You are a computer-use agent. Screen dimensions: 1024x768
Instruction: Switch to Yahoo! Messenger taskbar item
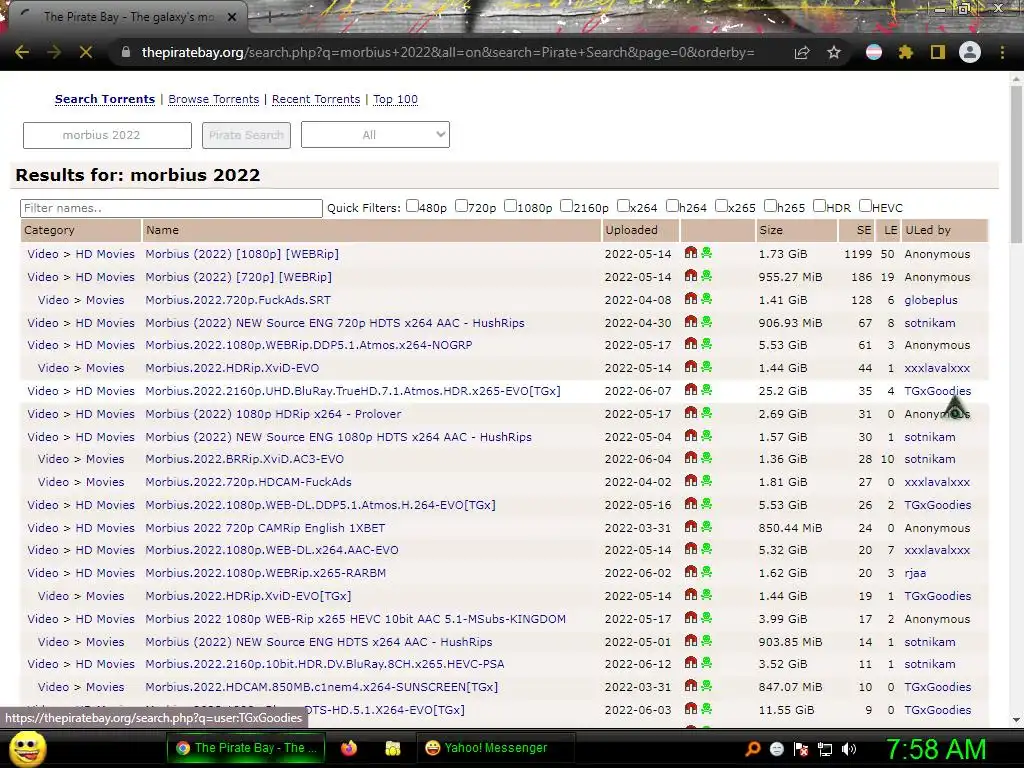[496, 748]
